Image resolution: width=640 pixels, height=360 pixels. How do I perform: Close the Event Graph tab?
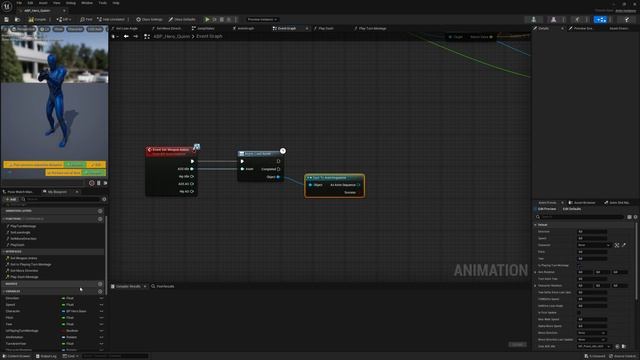click(307, 29)
